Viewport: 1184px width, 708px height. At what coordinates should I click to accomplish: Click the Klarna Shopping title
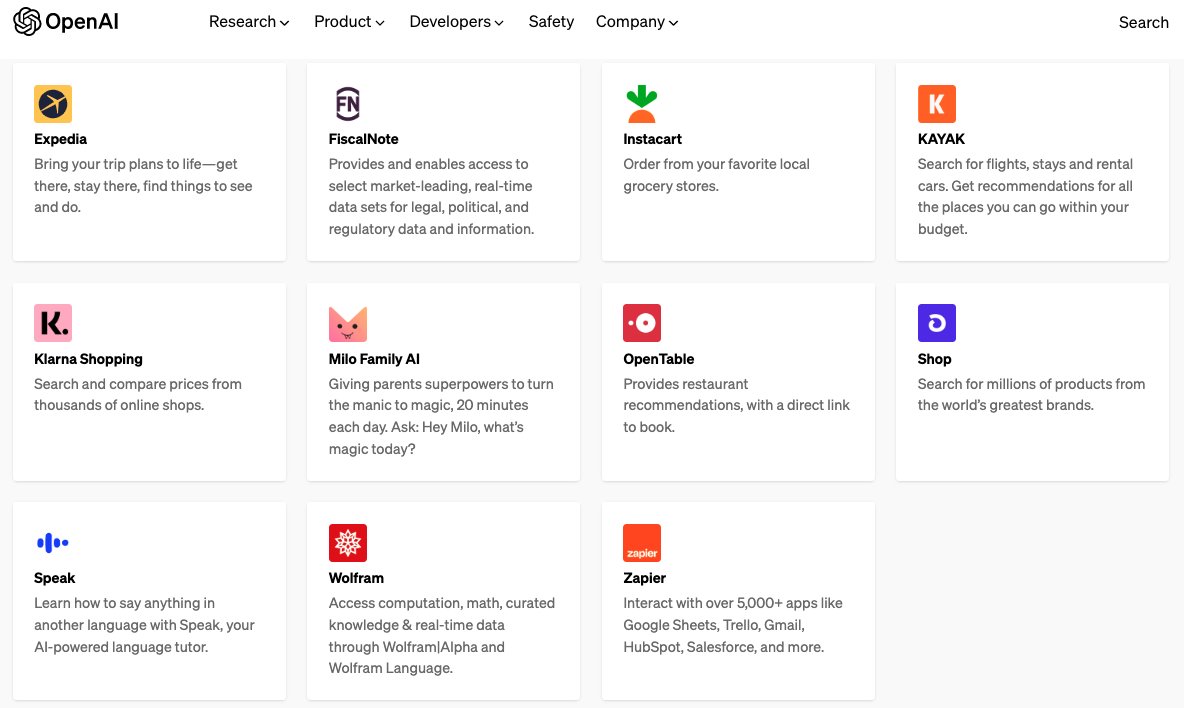tap(88, 359)
